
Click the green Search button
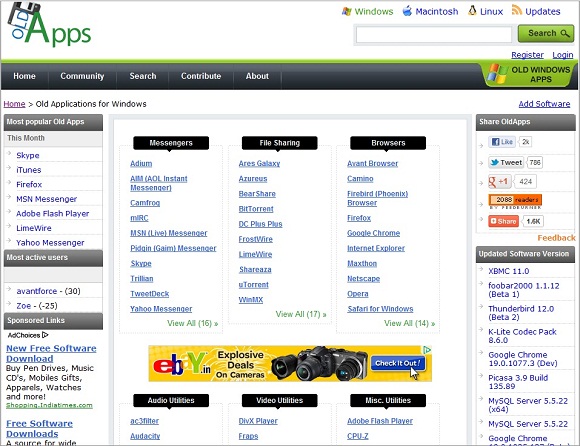click(546, 33)
